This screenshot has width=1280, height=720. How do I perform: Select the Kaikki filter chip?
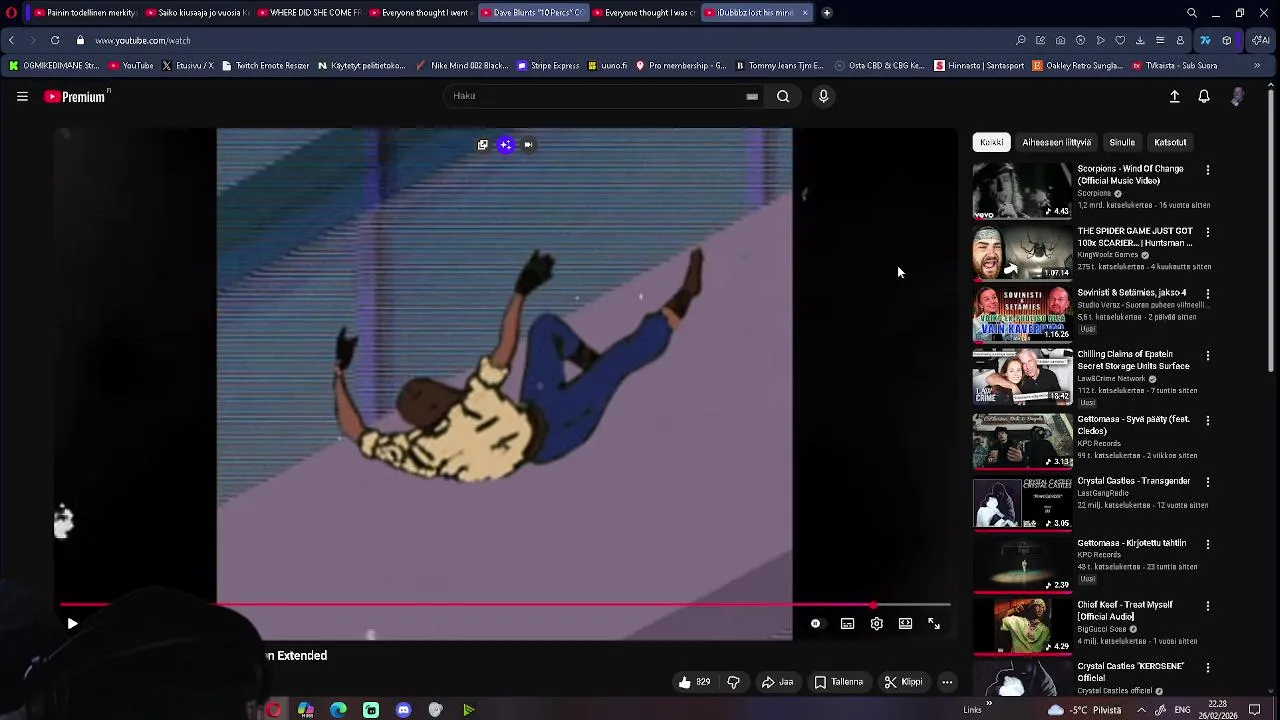(x=991, y=142)
